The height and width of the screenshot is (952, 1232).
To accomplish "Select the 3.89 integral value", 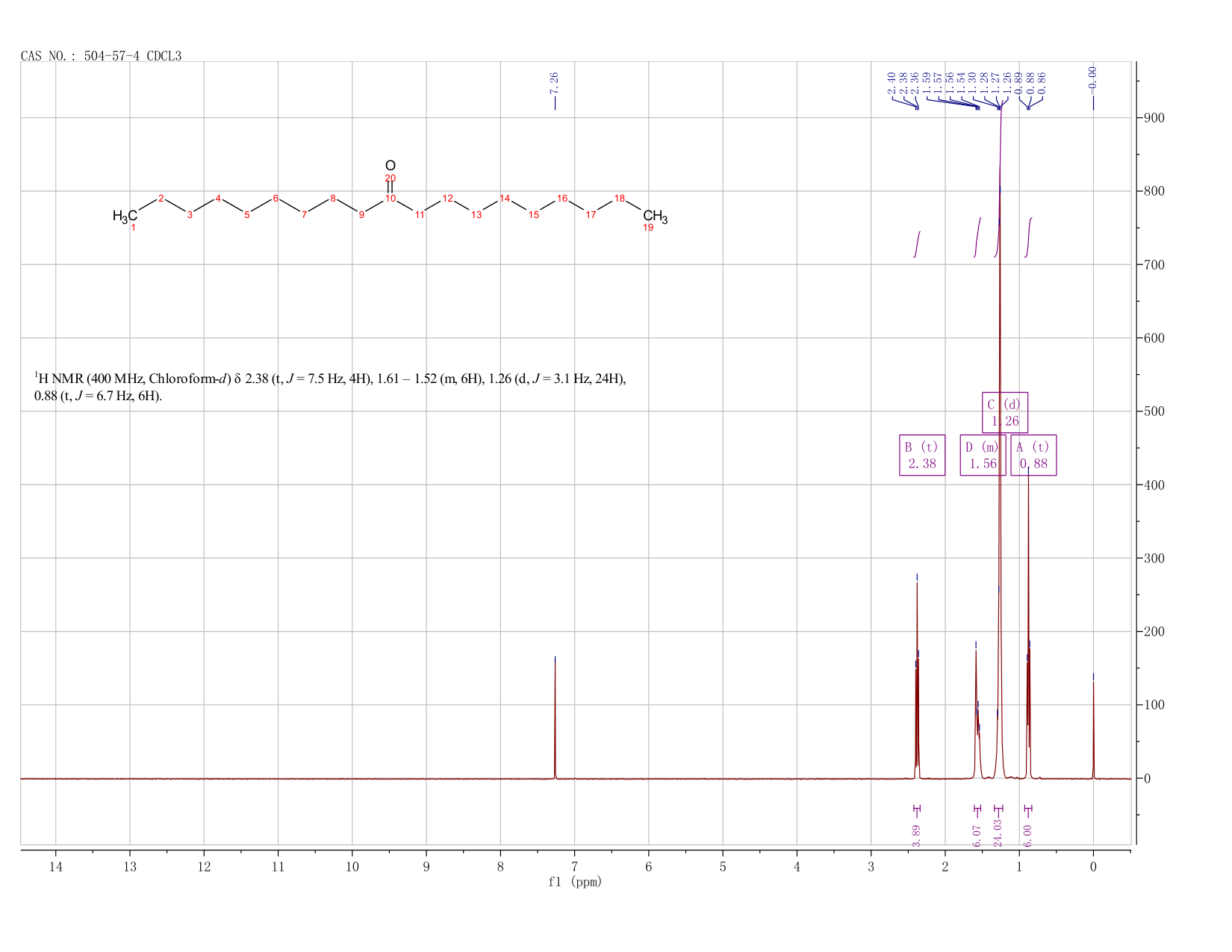I will coord(917,835).
